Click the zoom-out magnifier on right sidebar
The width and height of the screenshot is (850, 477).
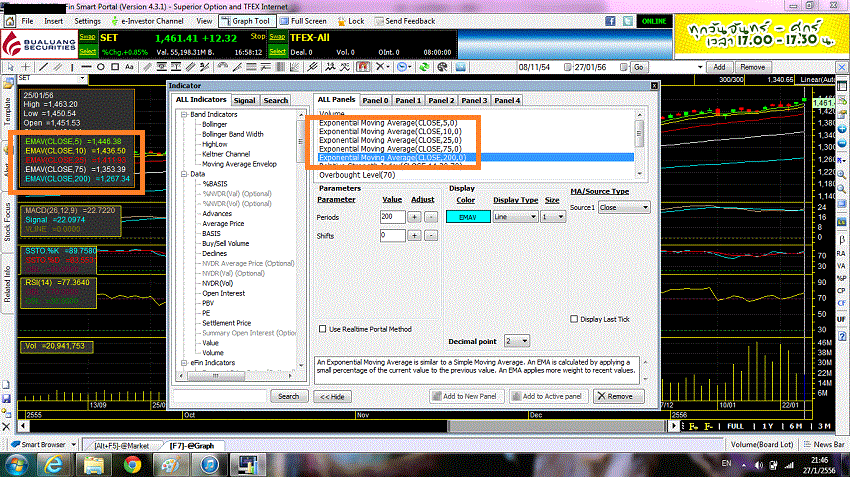842,189
